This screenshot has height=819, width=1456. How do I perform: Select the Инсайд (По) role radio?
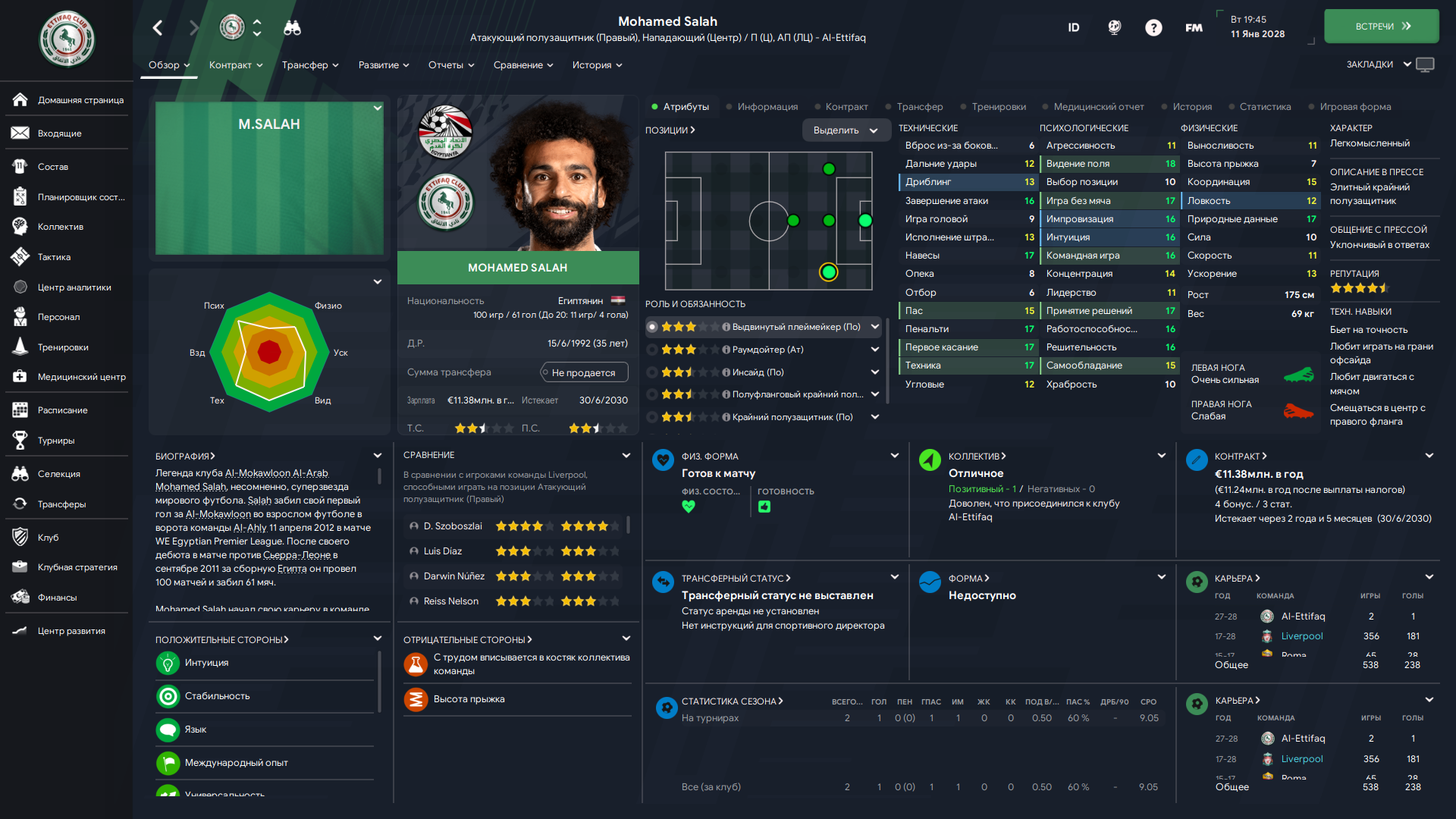click(x=651, y=372)
